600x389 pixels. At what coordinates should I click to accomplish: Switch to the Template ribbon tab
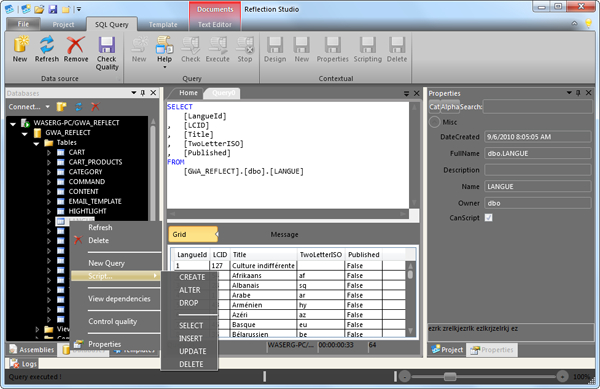163,24
